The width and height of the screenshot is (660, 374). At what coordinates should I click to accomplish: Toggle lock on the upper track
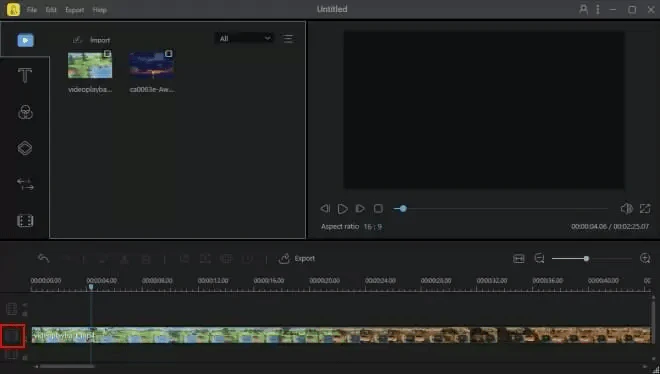pyautogui.click(x=25, y=314)
